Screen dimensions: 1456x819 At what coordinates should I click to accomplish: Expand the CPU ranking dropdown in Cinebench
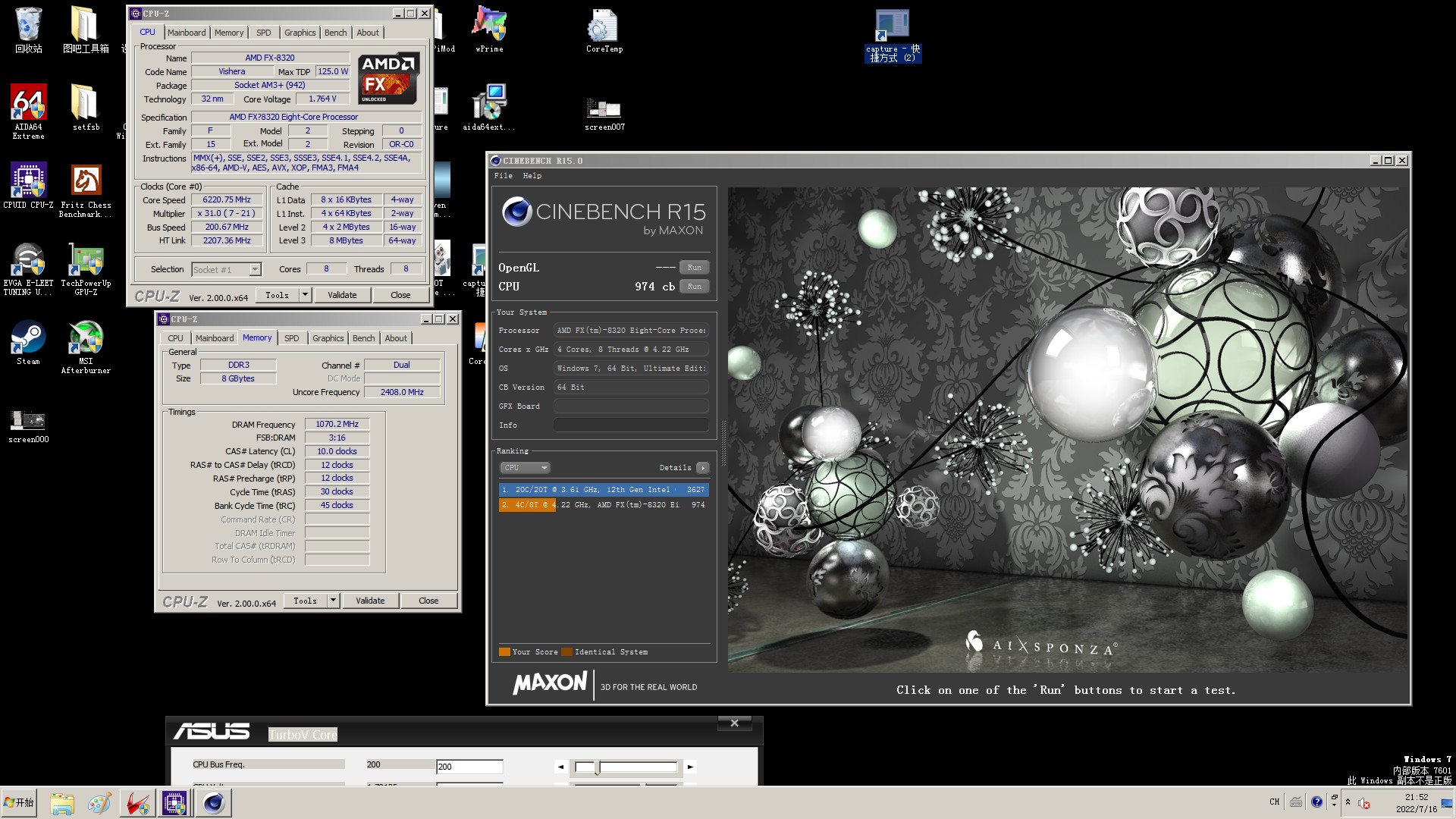click(524, 468)
